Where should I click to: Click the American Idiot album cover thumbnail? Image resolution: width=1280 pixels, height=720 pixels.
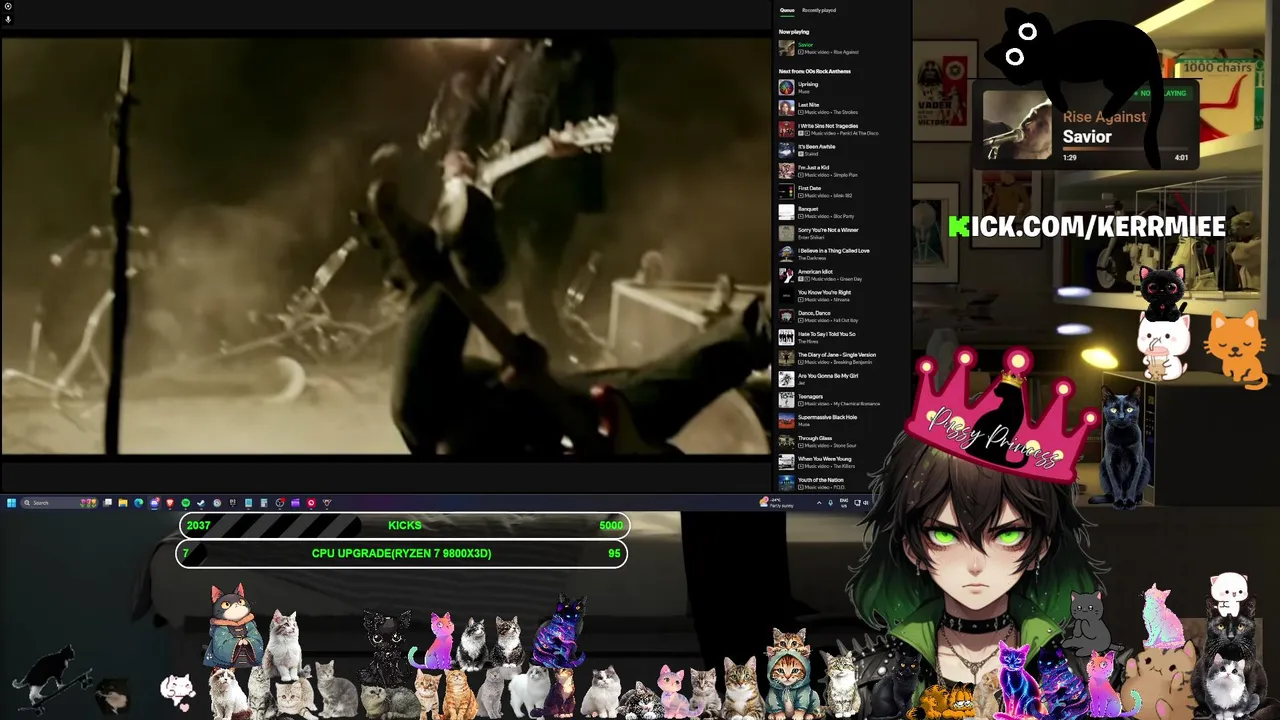[x=786, y=275]
